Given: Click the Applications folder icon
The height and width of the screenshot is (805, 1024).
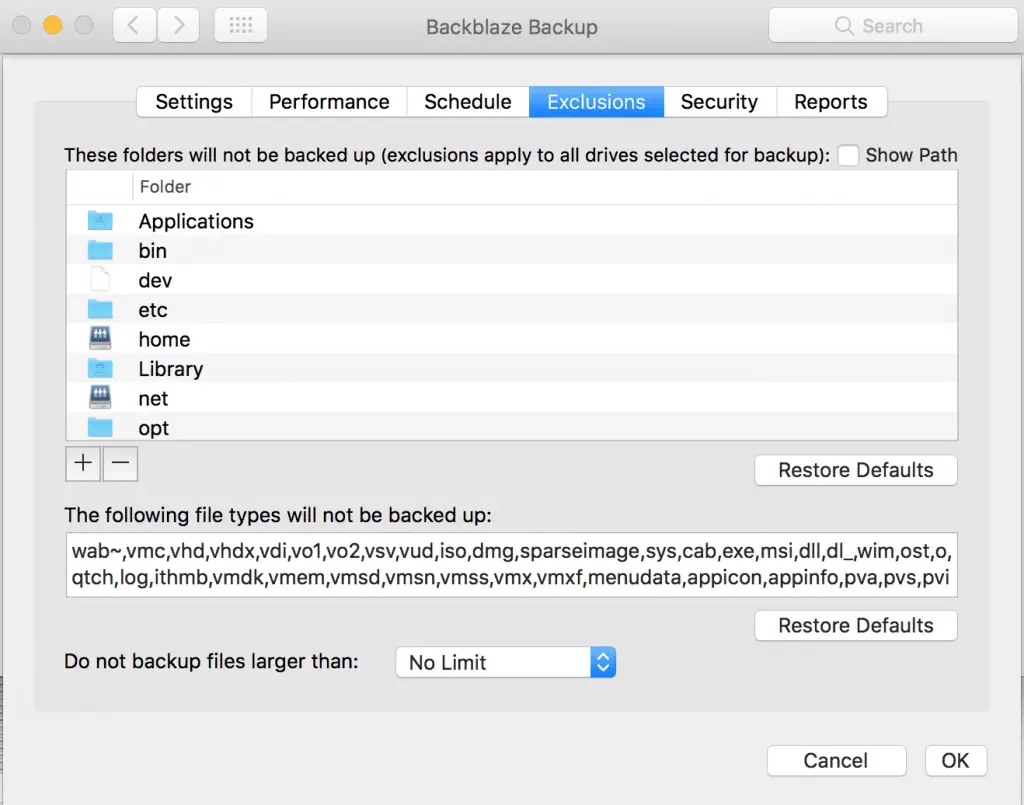Looking at the screenshot, I should point(100,221).
